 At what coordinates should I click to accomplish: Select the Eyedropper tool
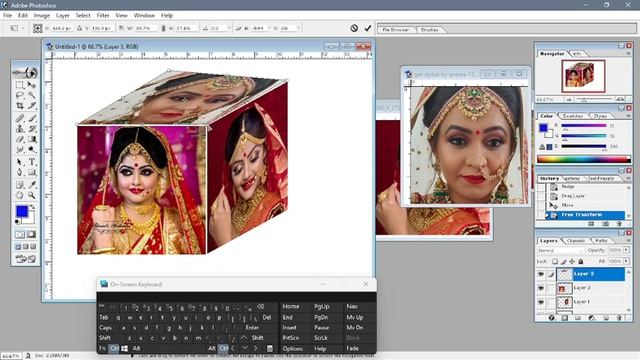point(31,185)
